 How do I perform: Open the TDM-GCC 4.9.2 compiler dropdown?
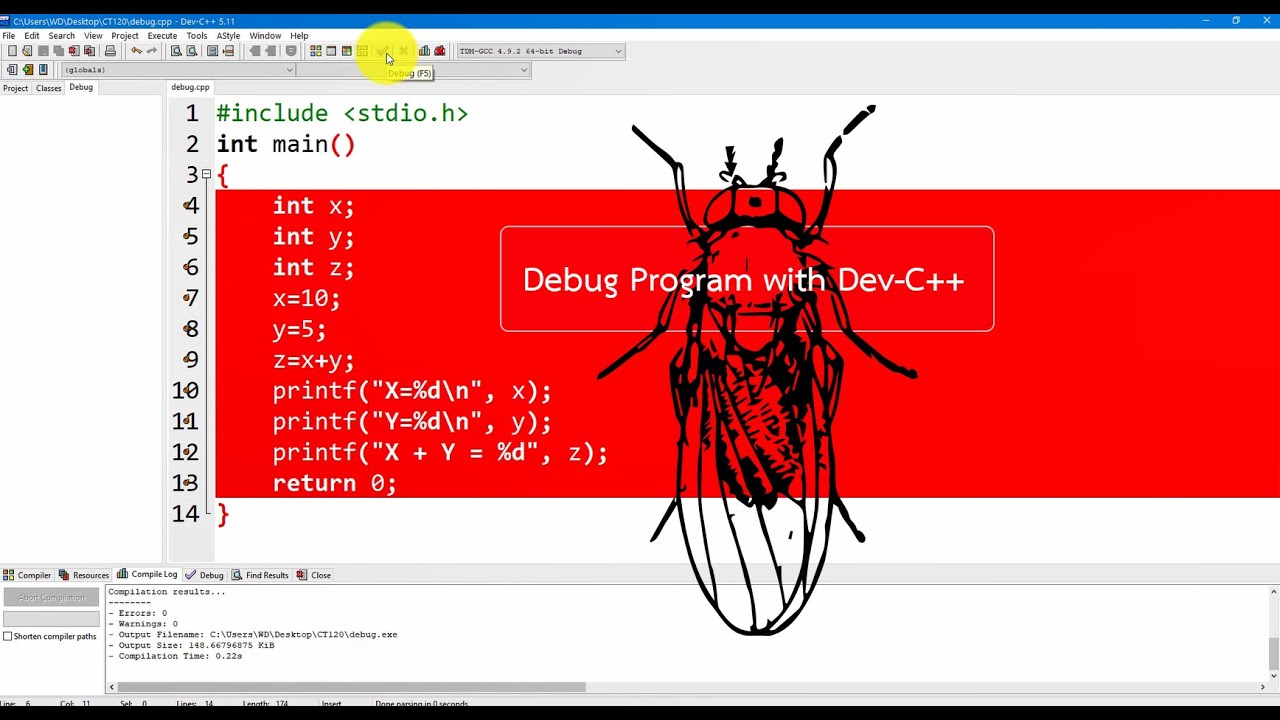(x=540, y=51)
